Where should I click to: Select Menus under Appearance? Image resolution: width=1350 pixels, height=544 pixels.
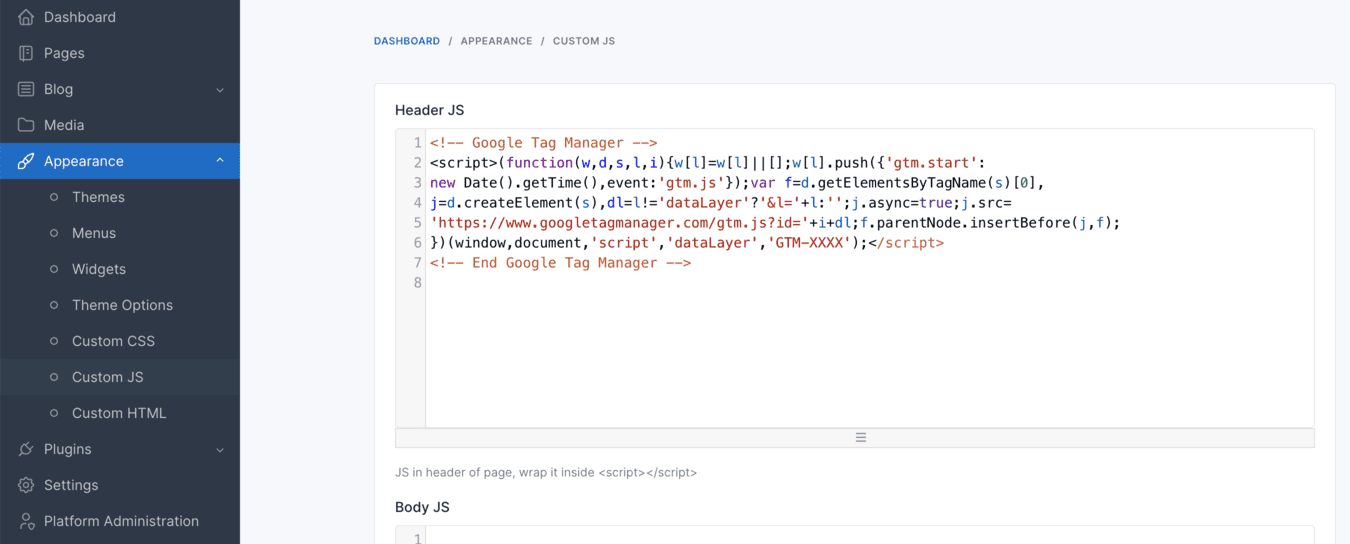tap(120, 233)
